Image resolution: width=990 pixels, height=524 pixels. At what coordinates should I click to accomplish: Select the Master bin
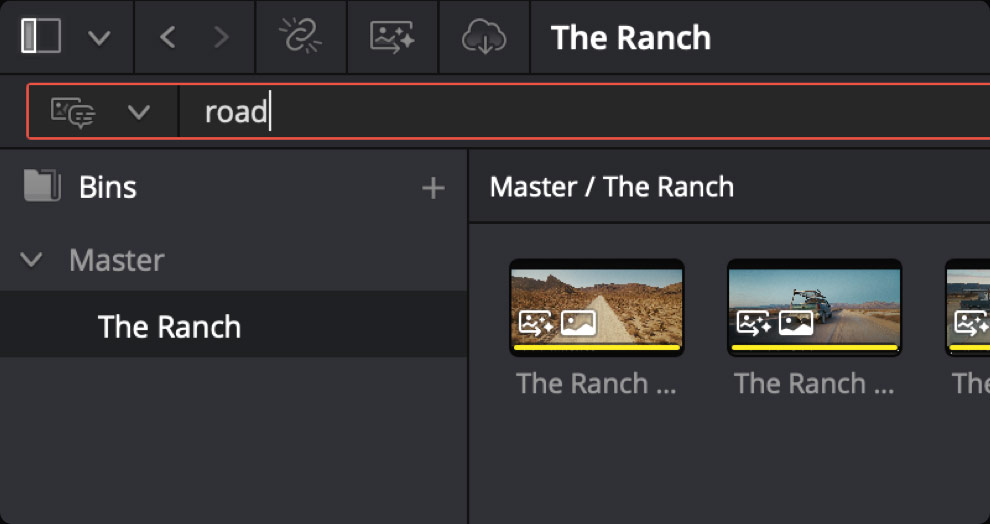click(x=117, y=259)
